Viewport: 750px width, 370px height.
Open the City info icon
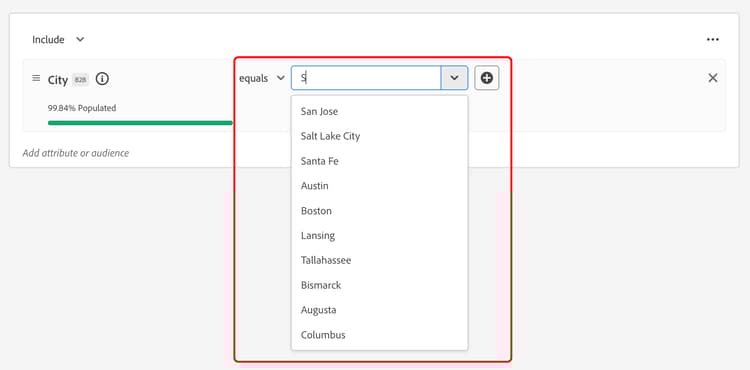point(102,78)
